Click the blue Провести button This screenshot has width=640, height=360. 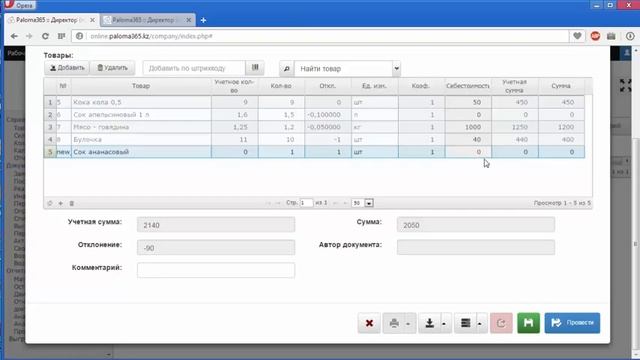coord(572,323)
